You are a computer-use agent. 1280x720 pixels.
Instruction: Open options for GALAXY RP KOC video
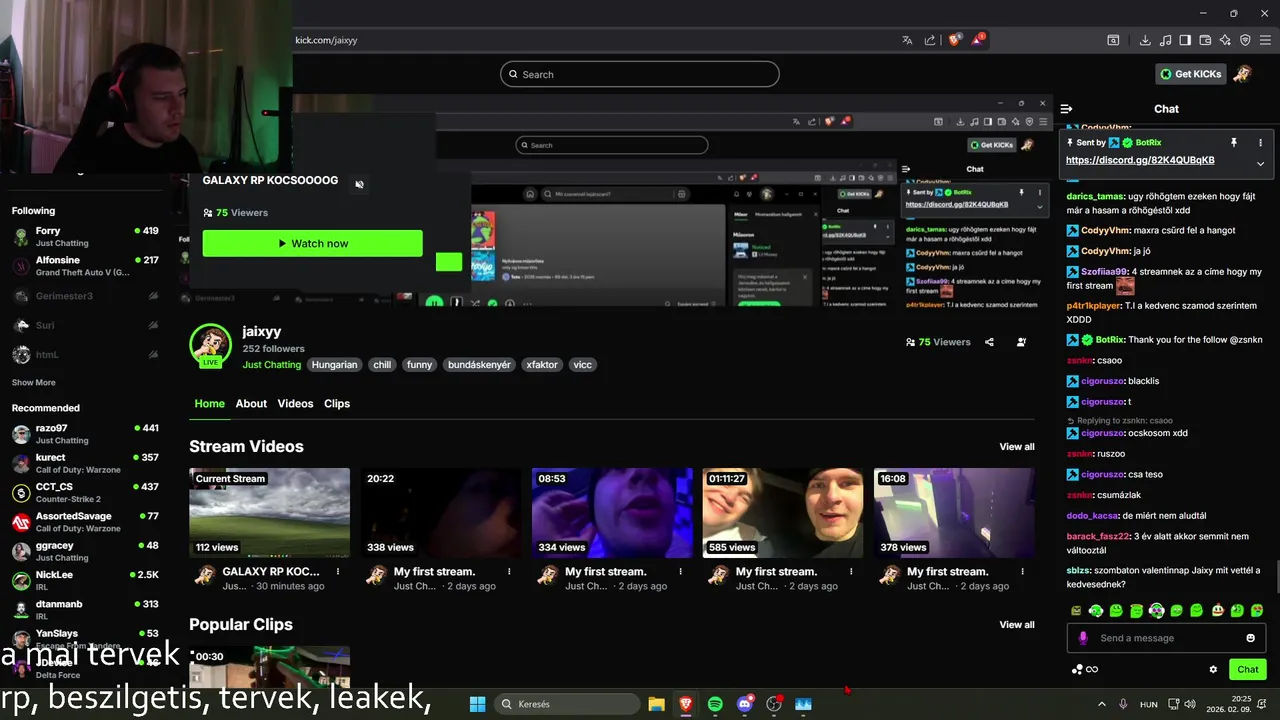coord(338,572)
